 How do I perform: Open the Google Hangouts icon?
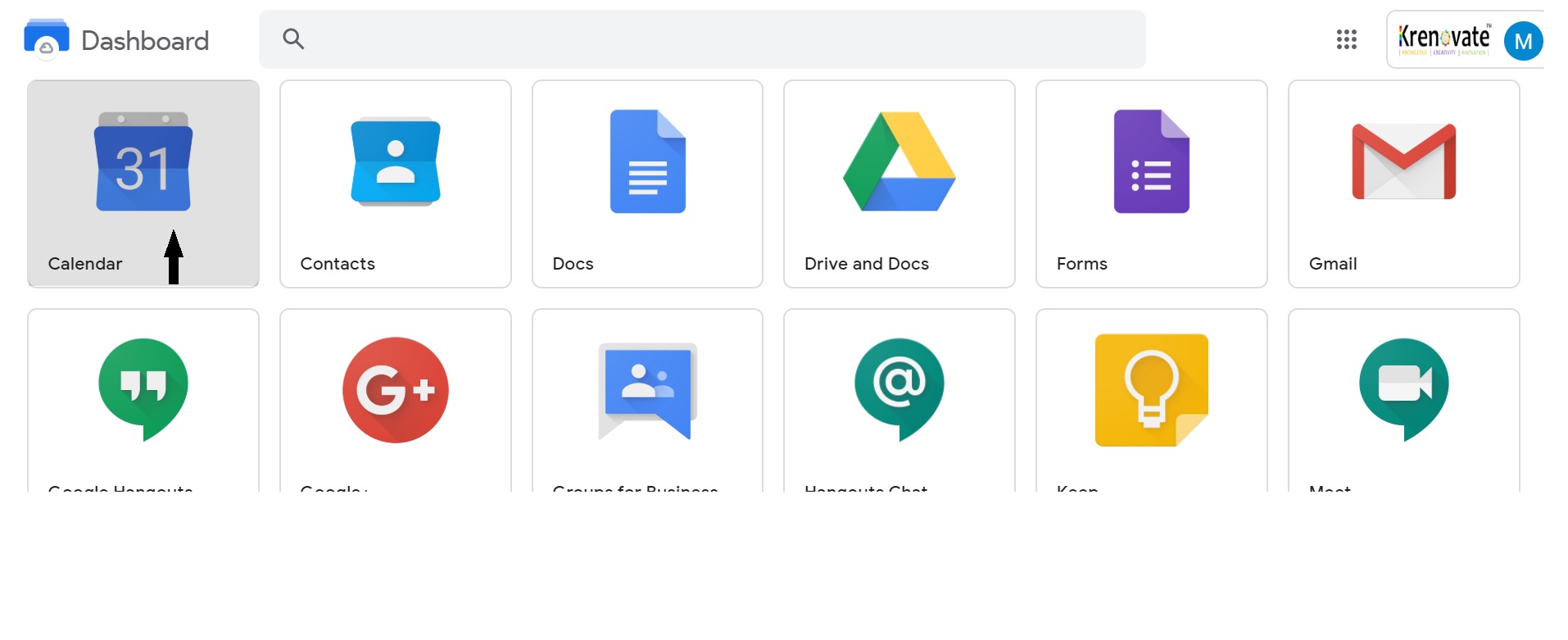point(143,389)
